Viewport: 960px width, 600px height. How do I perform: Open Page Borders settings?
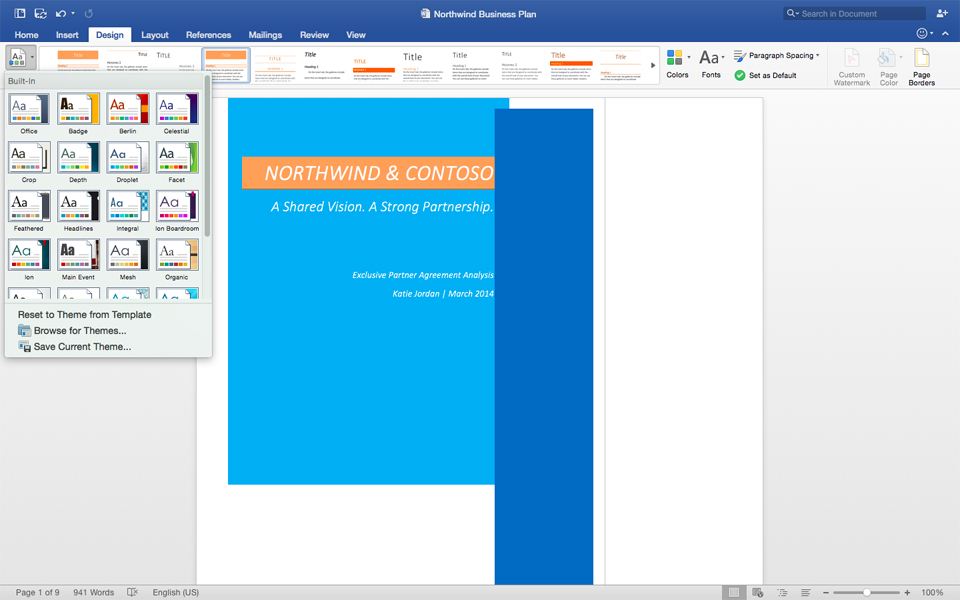pos(922,66)
